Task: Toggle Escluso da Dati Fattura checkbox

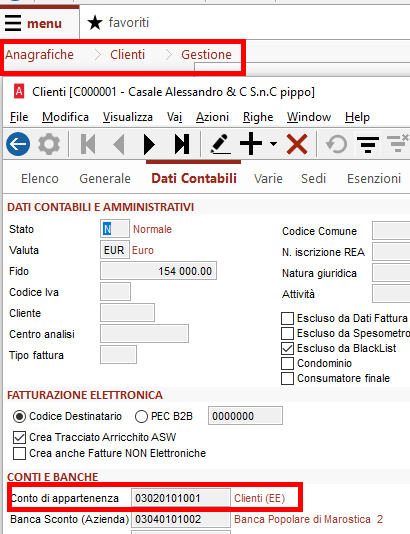Action: coord(287,318)
